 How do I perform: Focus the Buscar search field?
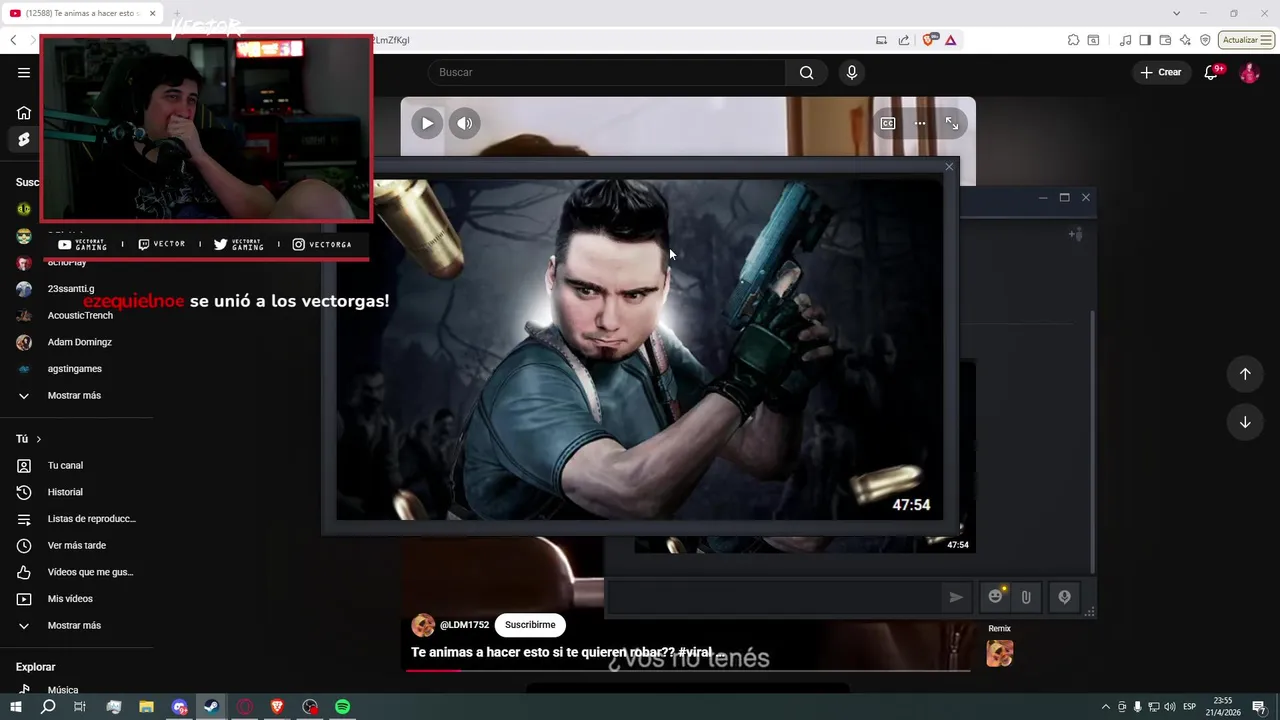[607, 72]
